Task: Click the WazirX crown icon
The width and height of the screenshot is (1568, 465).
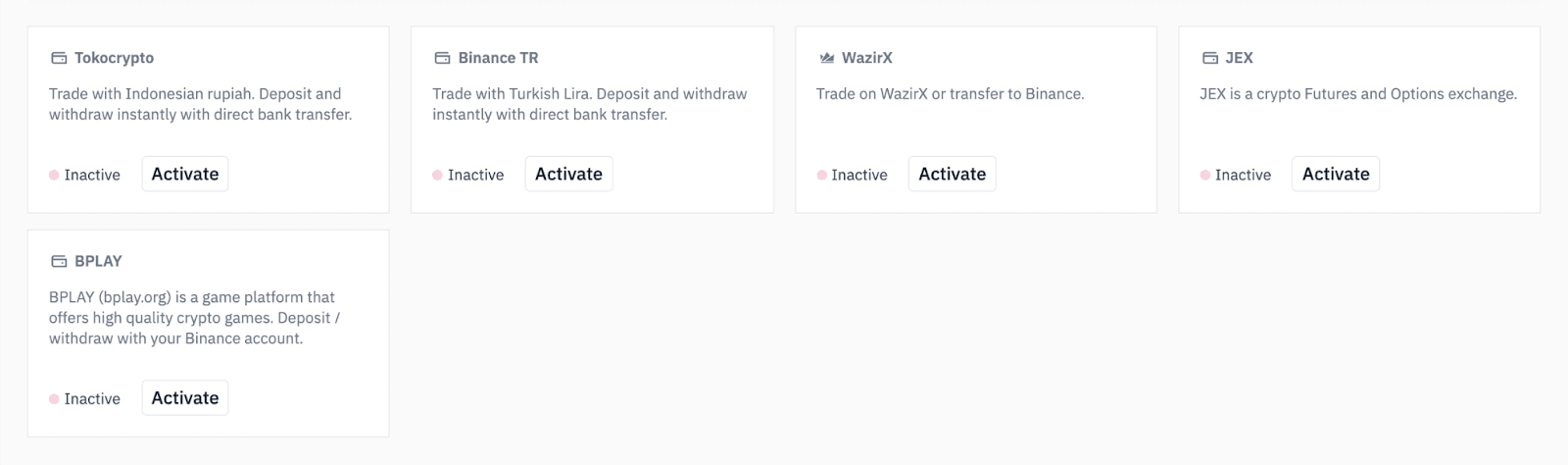Action: tap(826, 58)
